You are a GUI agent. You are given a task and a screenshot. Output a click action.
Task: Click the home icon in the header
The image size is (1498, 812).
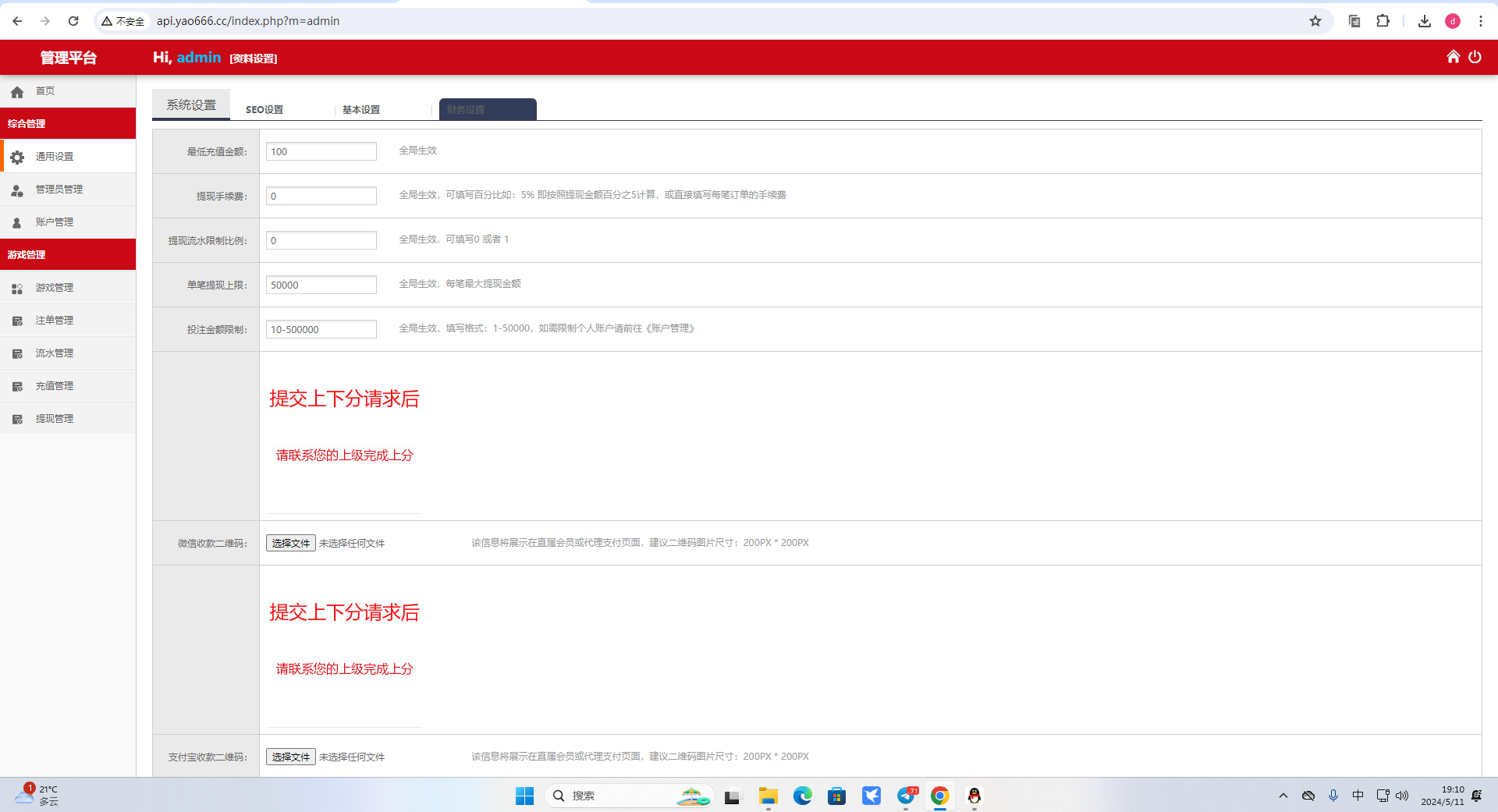[x=1453, y=57]
